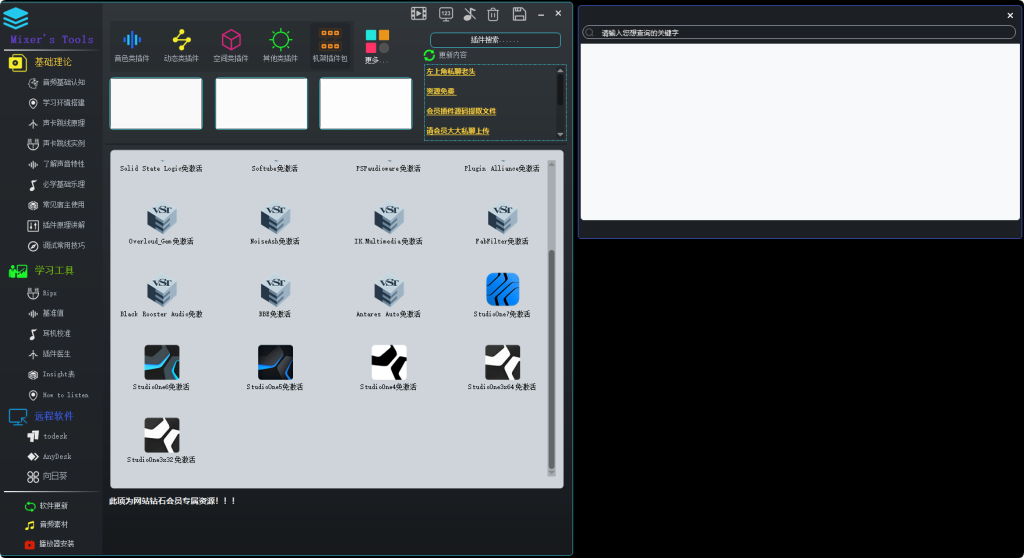Click the 123 monitor icon in top toolbar
1024x558 pixels.
point(446,14)
